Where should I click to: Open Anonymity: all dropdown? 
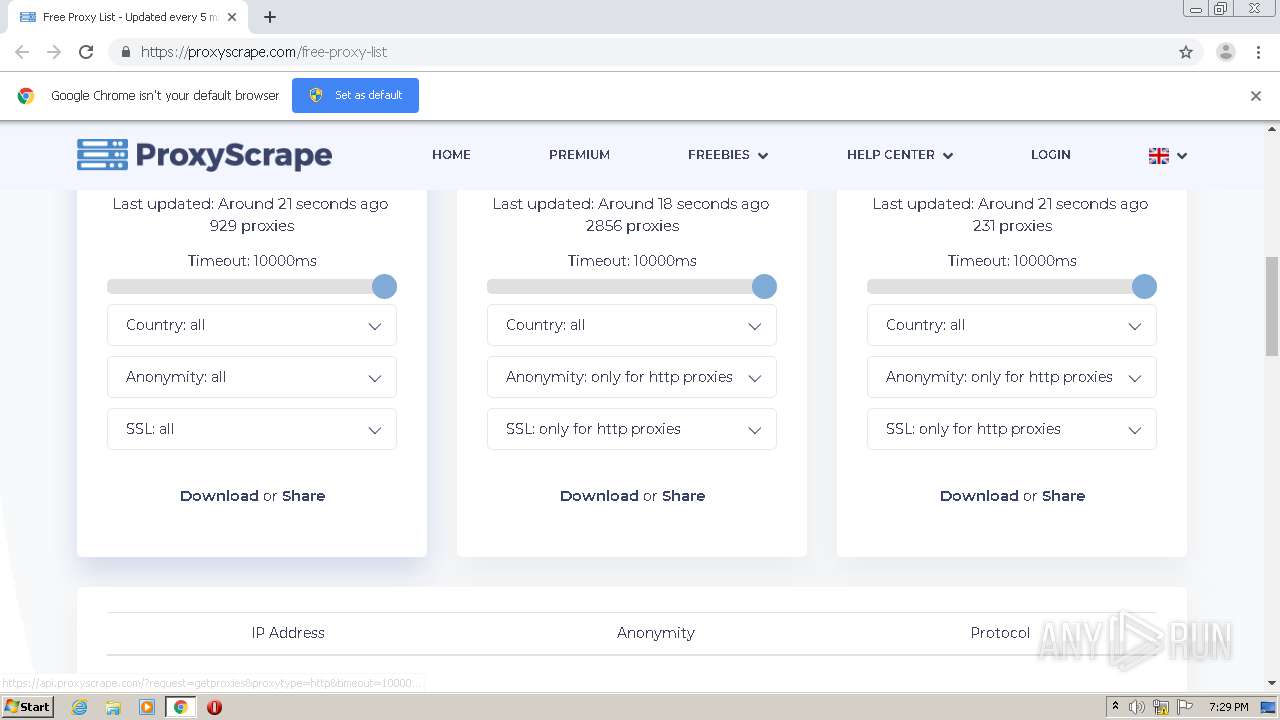point(252,377)
